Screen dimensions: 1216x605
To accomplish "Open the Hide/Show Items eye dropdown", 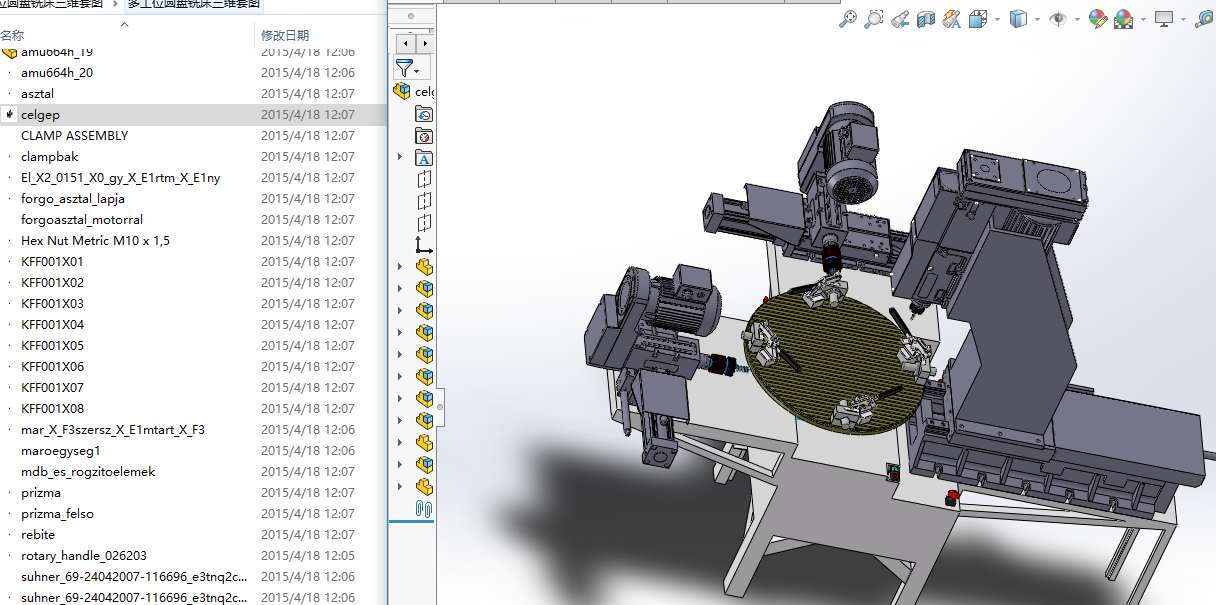I will click(1076, 18).
